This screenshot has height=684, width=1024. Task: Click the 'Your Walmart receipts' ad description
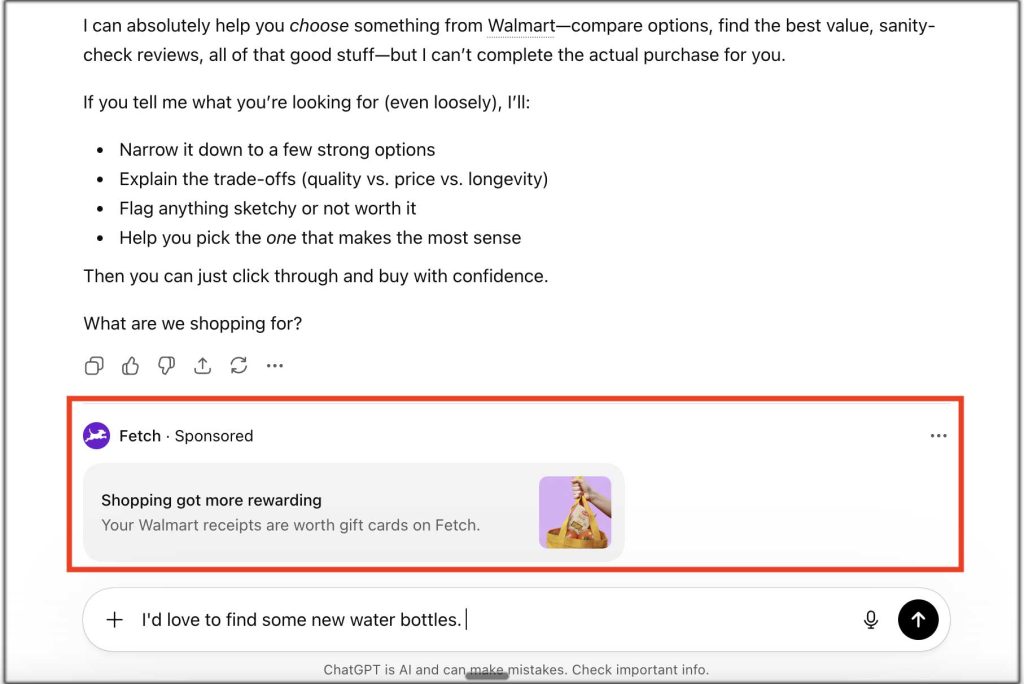[291, 525]
